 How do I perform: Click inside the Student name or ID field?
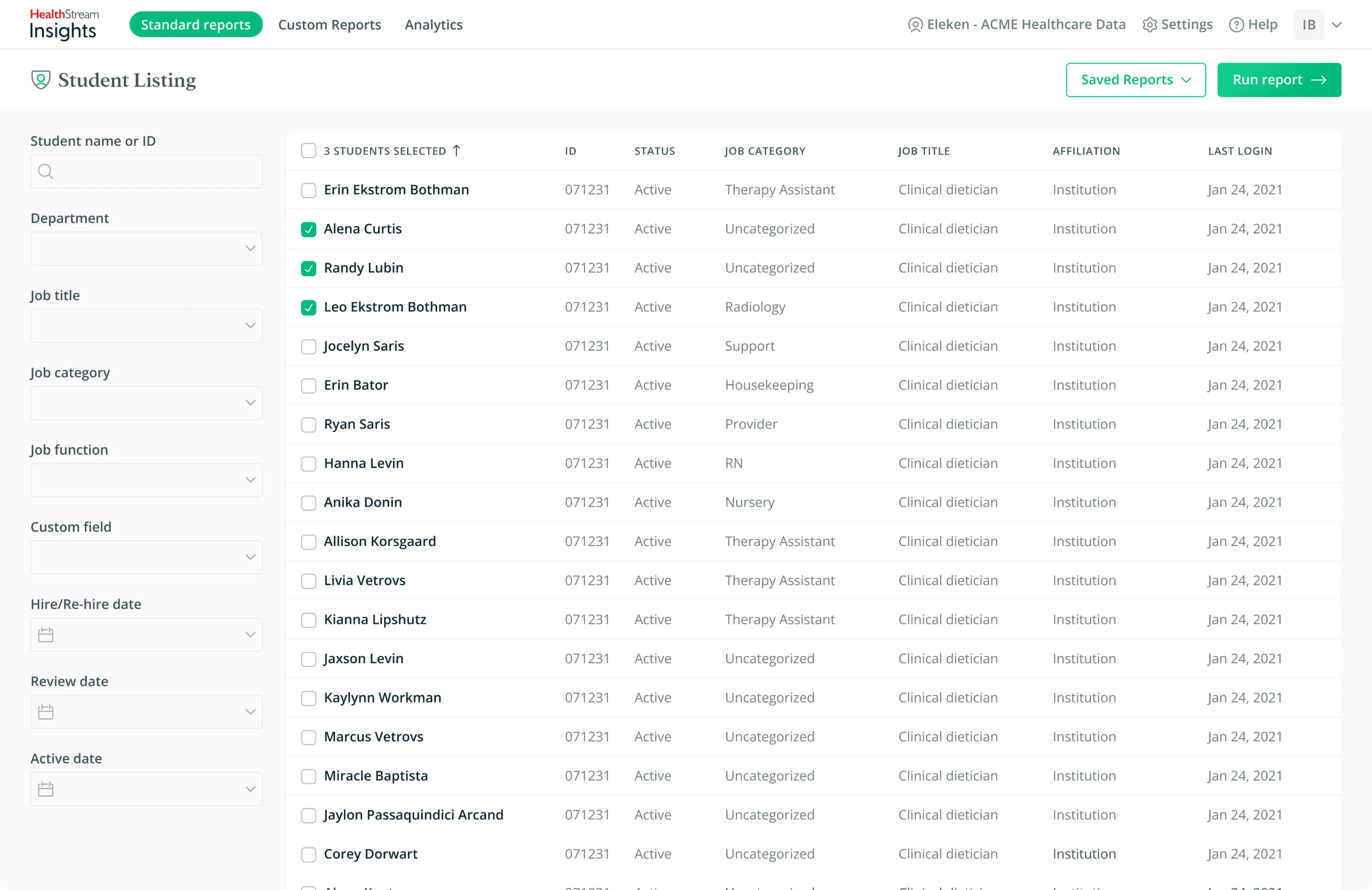pos(146,170)
